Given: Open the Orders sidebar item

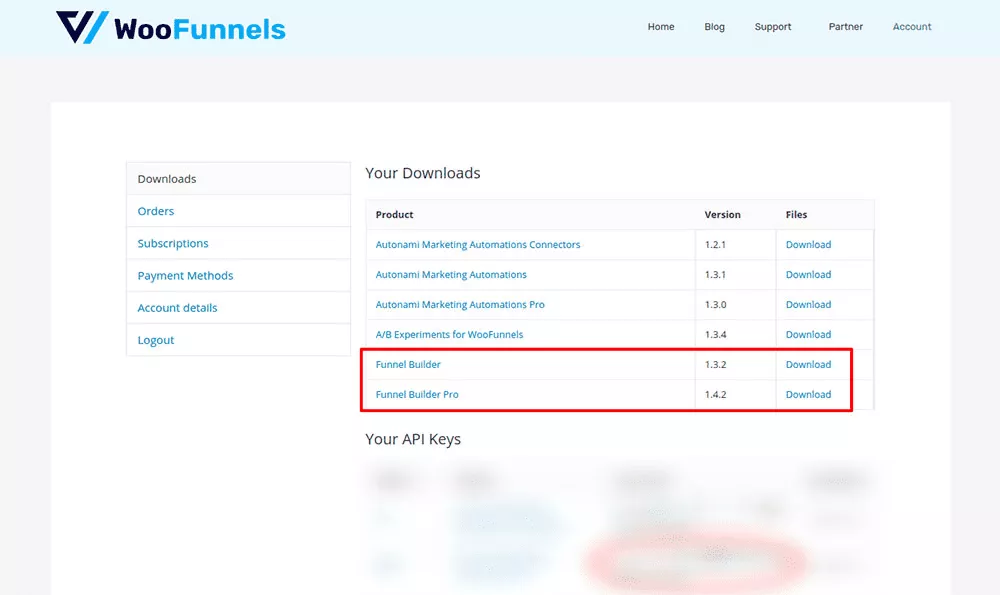Looking at the screenshot, I should click(156, 211).
